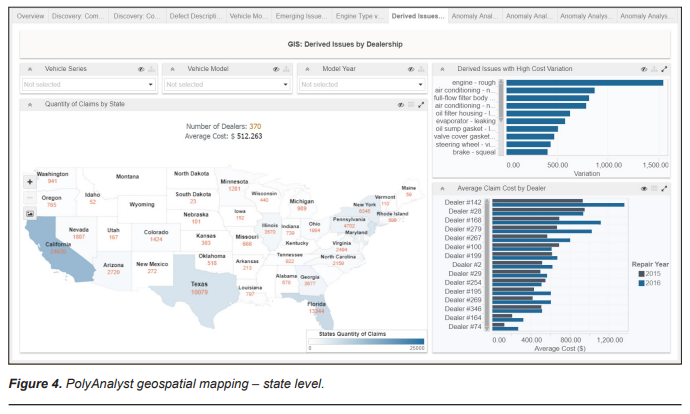Maximize the Quantity of Claims by State panel

point(421,105)
